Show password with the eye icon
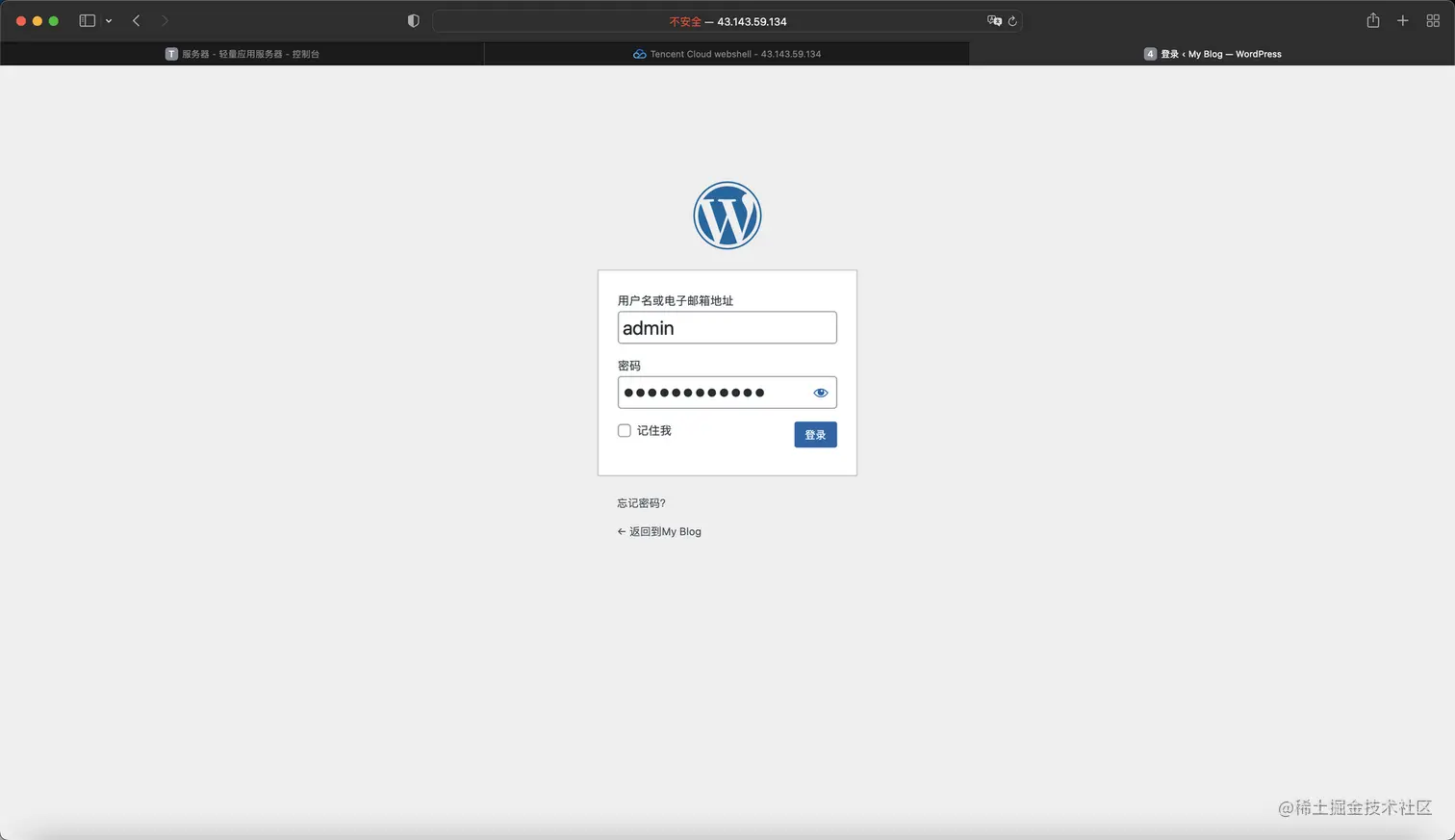Screen dimensions: 1455x840 click(820, 393)
